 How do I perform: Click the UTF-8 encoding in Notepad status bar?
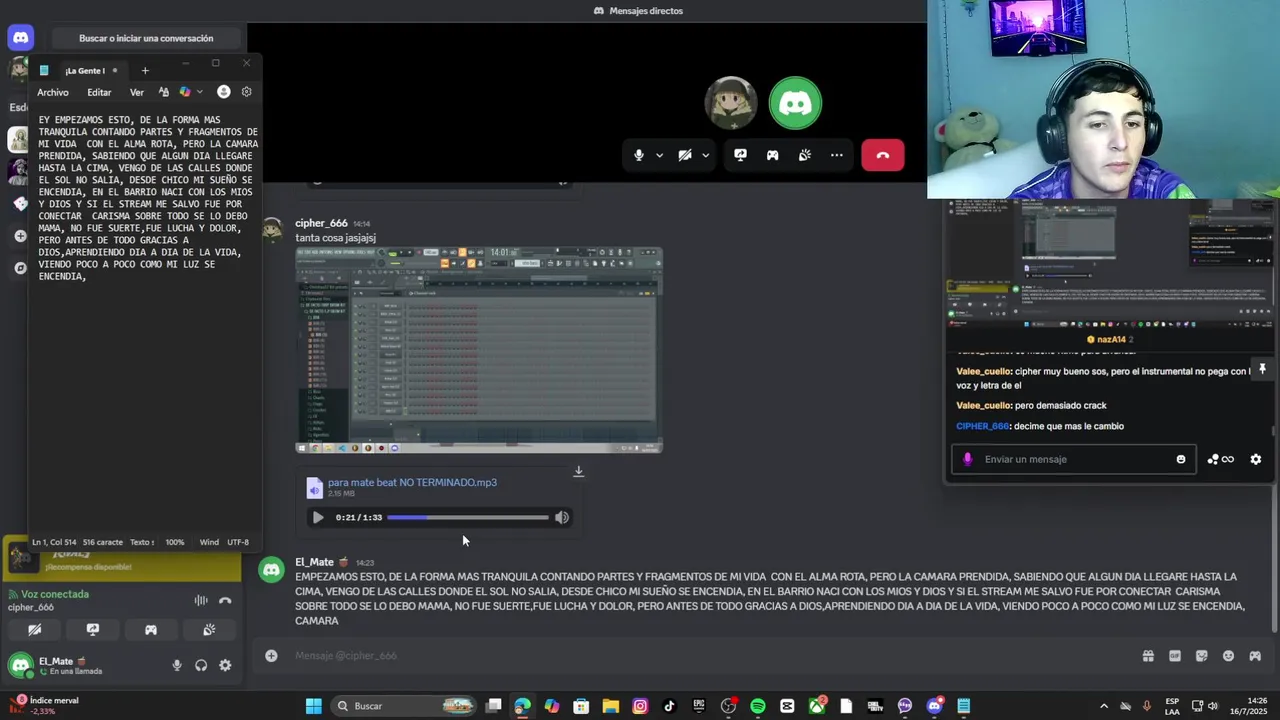click(238, 542)
